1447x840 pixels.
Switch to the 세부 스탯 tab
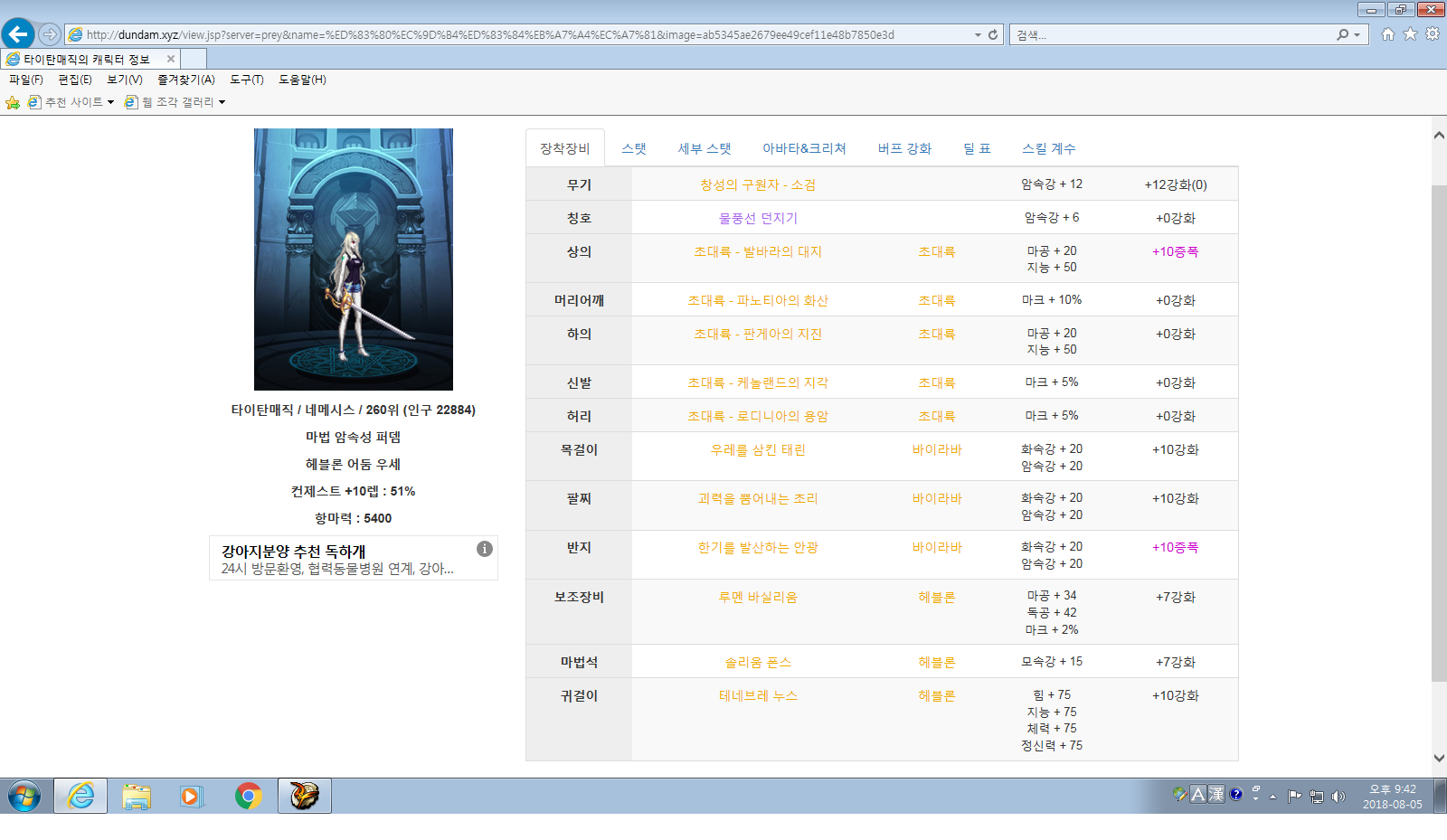click(x=705, y=148)
